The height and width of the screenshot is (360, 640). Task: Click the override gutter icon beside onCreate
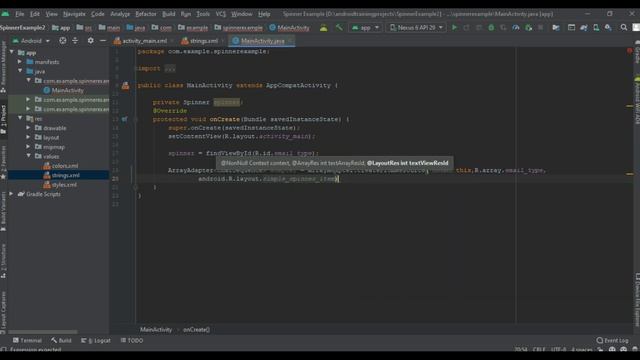[124, 119]
